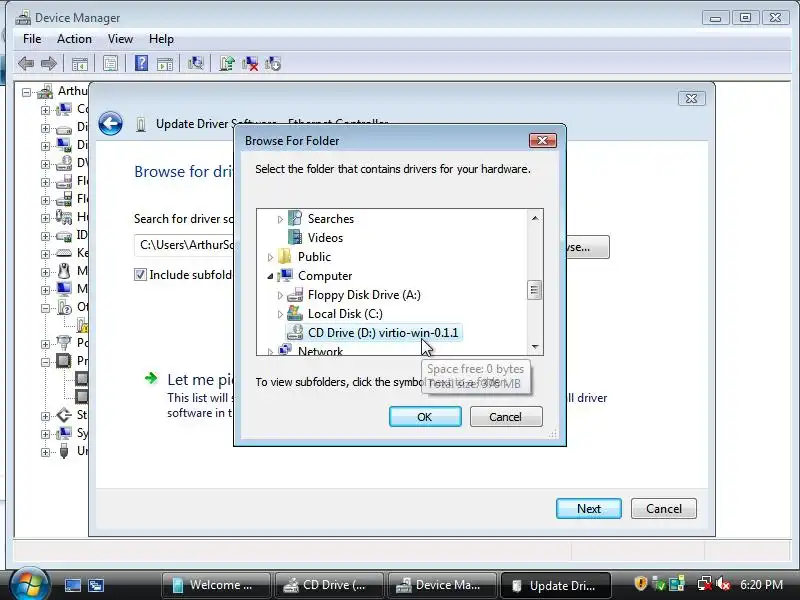Click Cancel in Browse For Folder dialog
Viewport: 800px width, 600px height.
(x=506, y=416)
